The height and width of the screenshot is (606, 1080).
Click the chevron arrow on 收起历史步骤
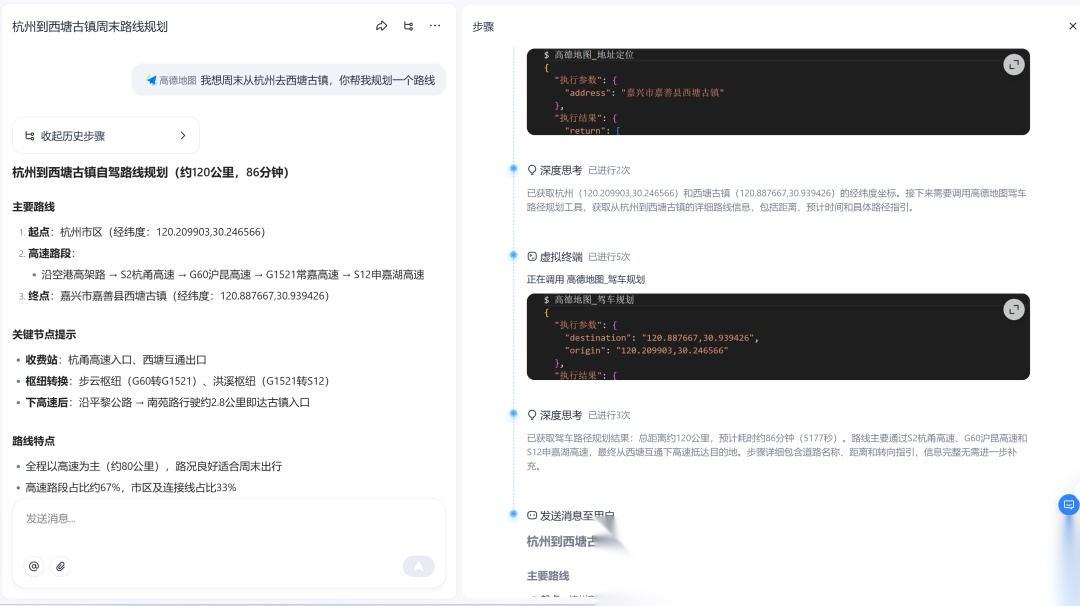183,136
